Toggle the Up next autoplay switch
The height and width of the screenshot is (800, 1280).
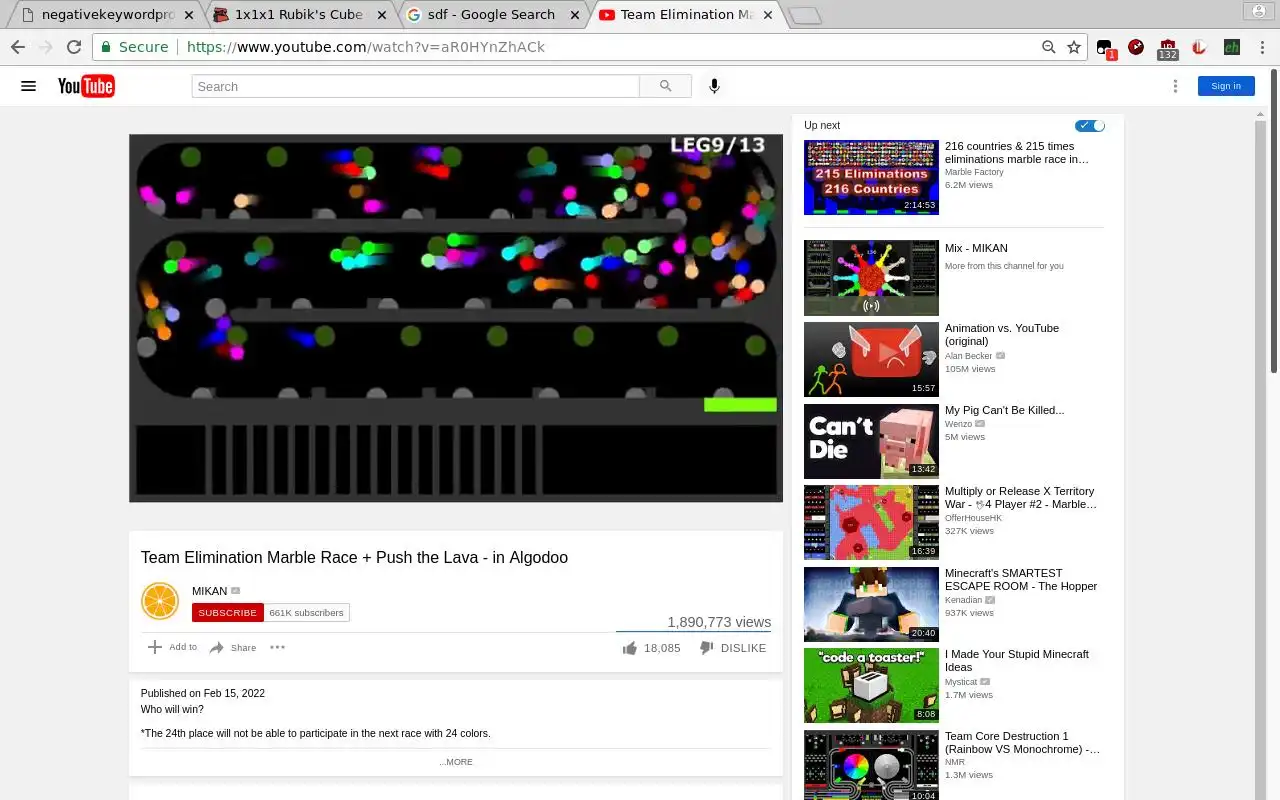pos(1090,125)
